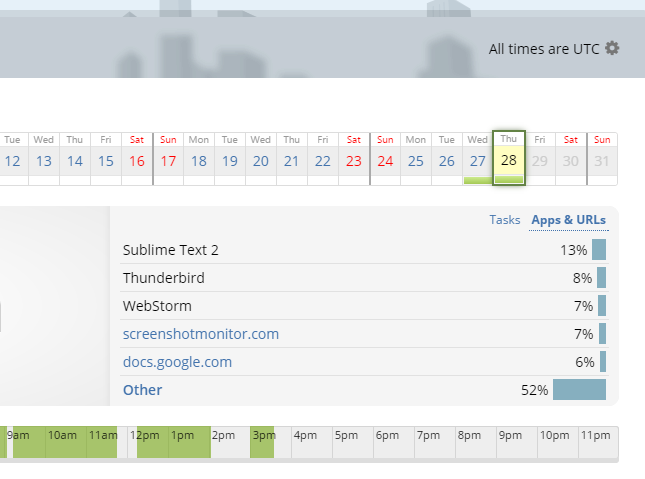Select Tuesday 19 in the calendar

coord(230,159)
